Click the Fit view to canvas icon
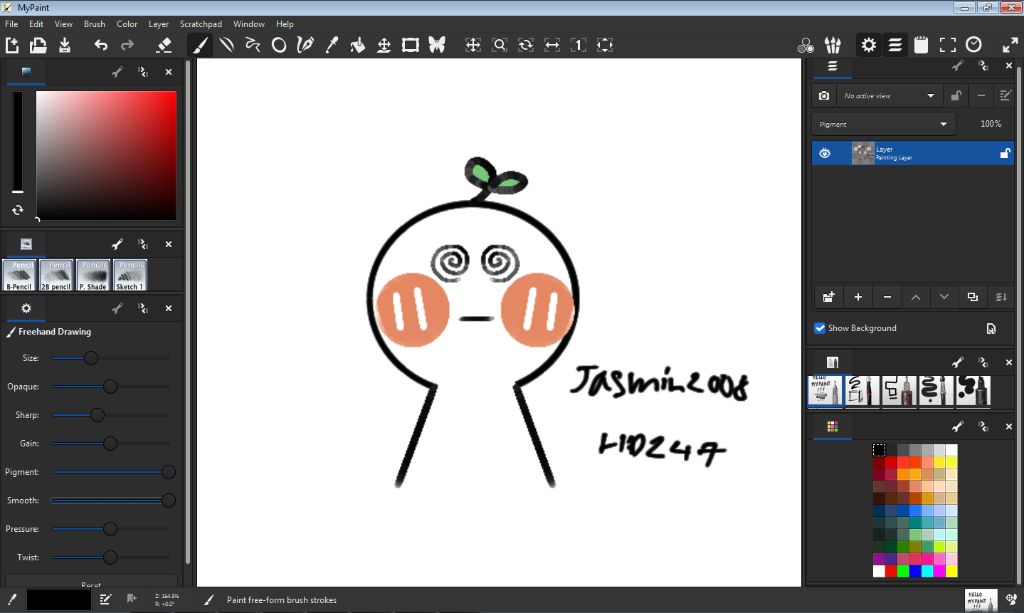This screenshot has width=1024, height=613. (605, 45)
